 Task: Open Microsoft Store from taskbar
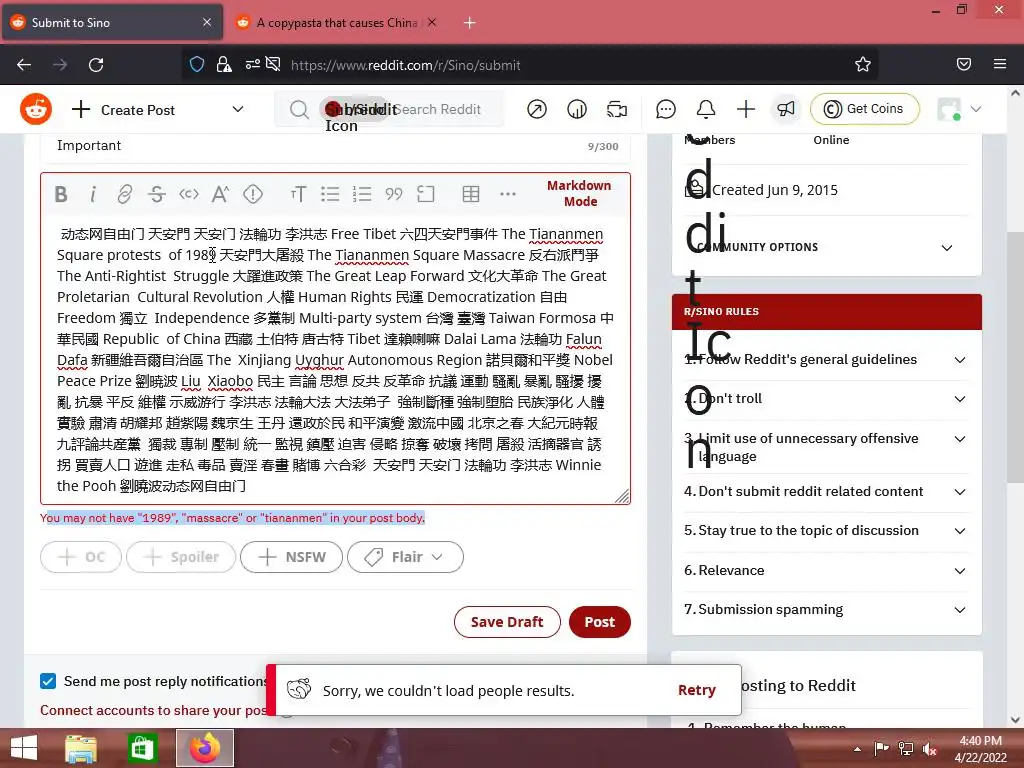[x=142, y=748]
